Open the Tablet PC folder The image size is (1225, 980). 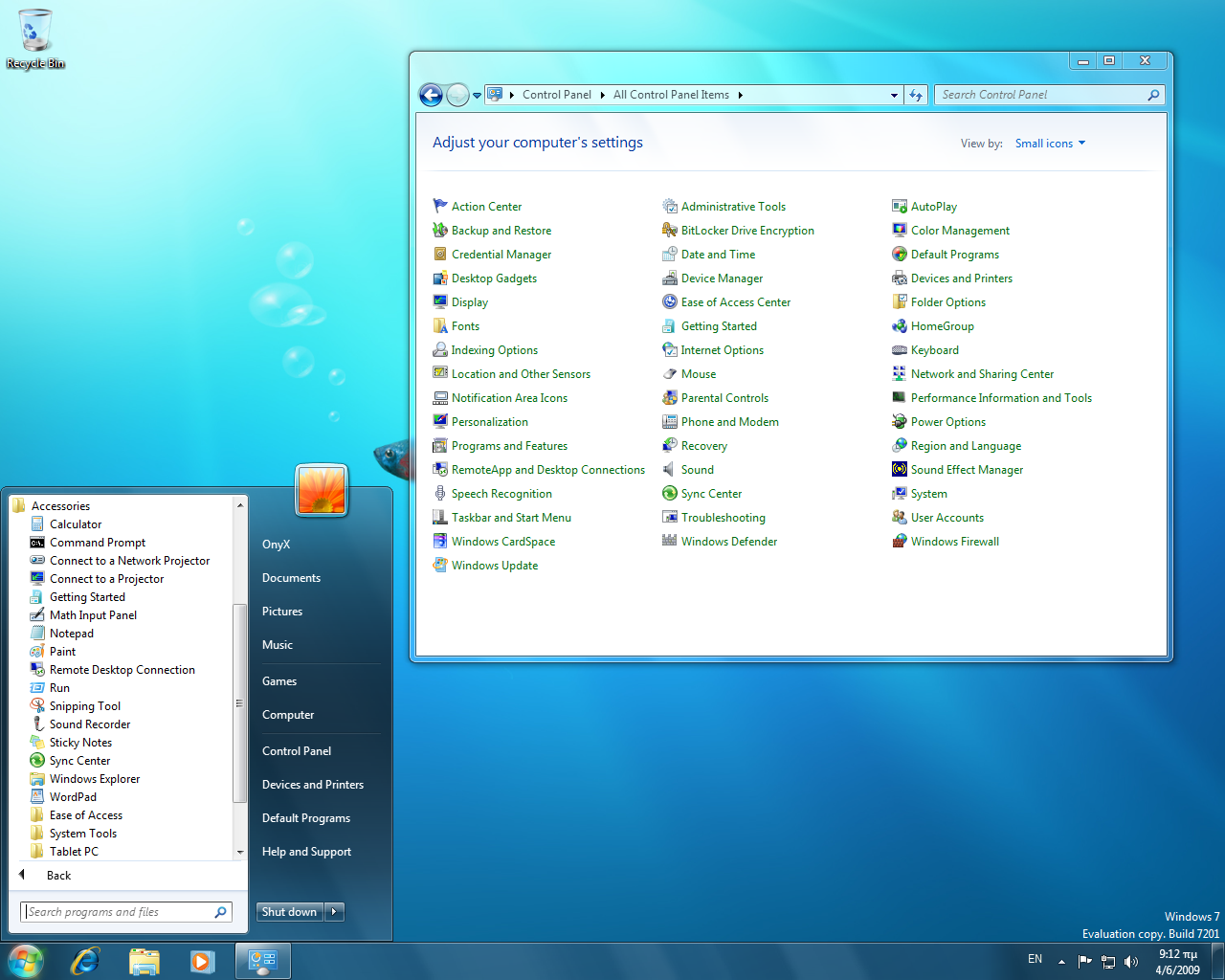[x=74, y=851]
